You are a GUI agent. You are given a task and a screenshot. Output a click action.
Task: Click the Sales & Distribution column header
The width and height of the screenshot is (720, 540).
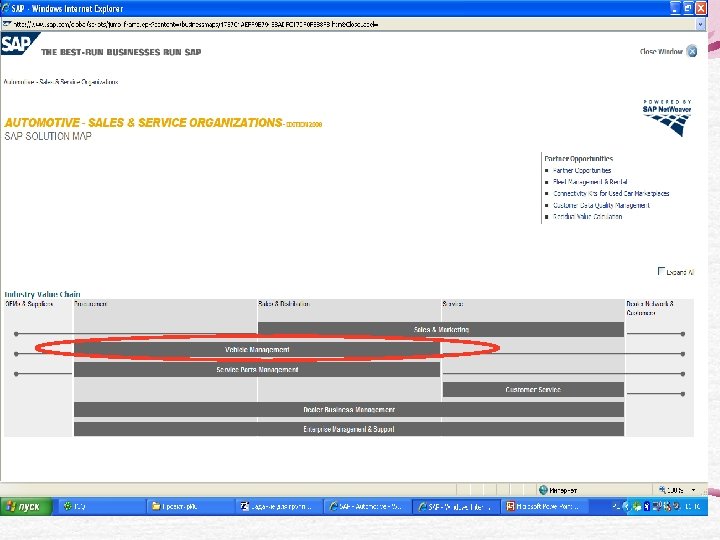(284, 304)
